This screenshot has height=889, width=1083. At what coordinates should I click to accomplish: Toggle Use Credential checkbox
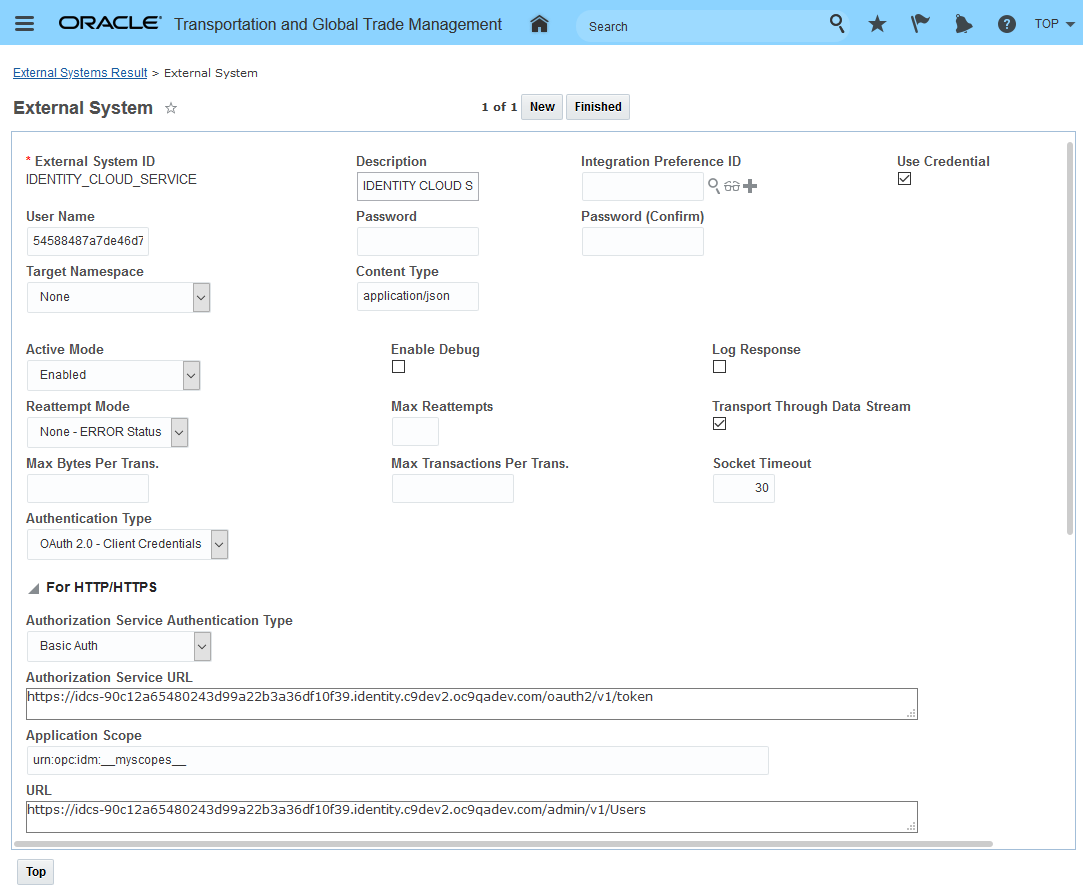click(x=904, y=179)
